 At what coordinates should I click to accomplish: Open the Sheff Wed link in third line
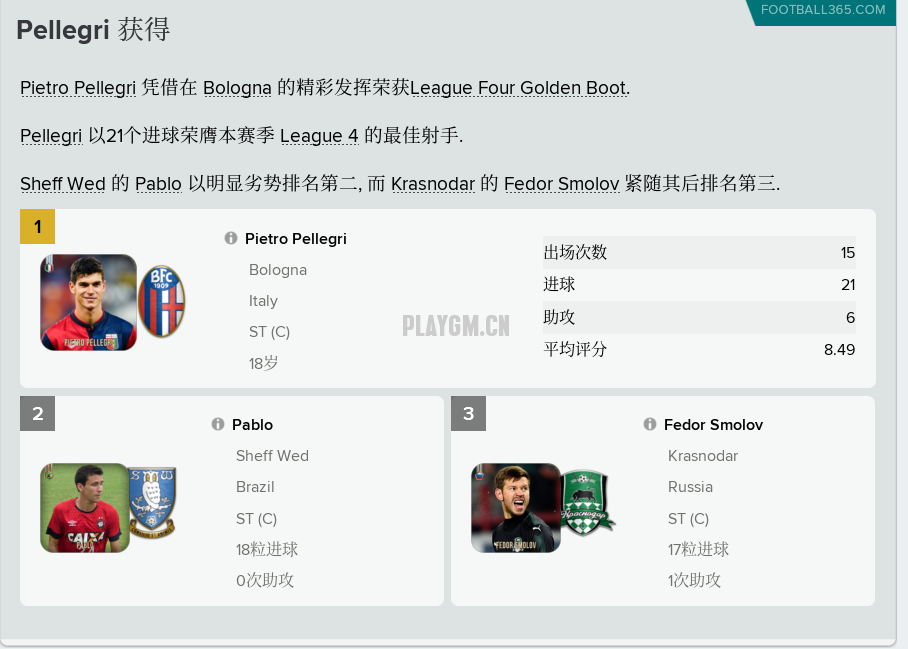coord(63,184)
